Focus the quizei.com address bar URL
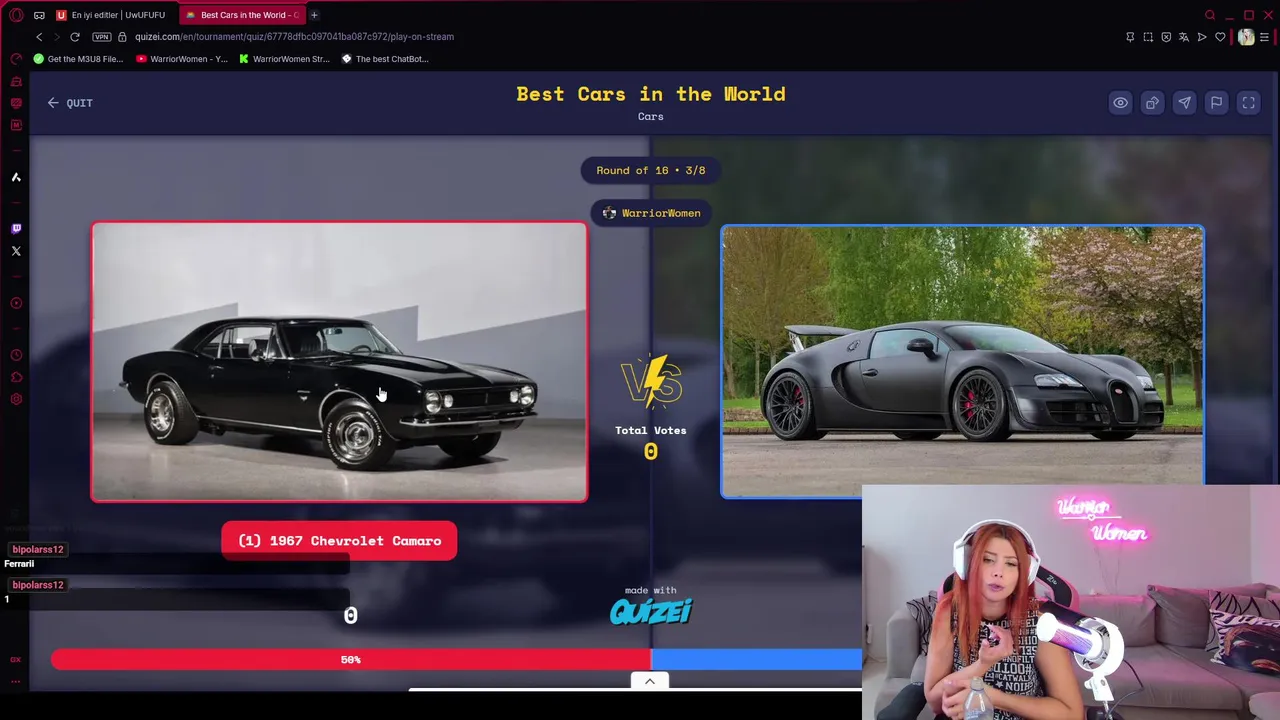The height and width of the screenshot is (720, 1280). 294,37
